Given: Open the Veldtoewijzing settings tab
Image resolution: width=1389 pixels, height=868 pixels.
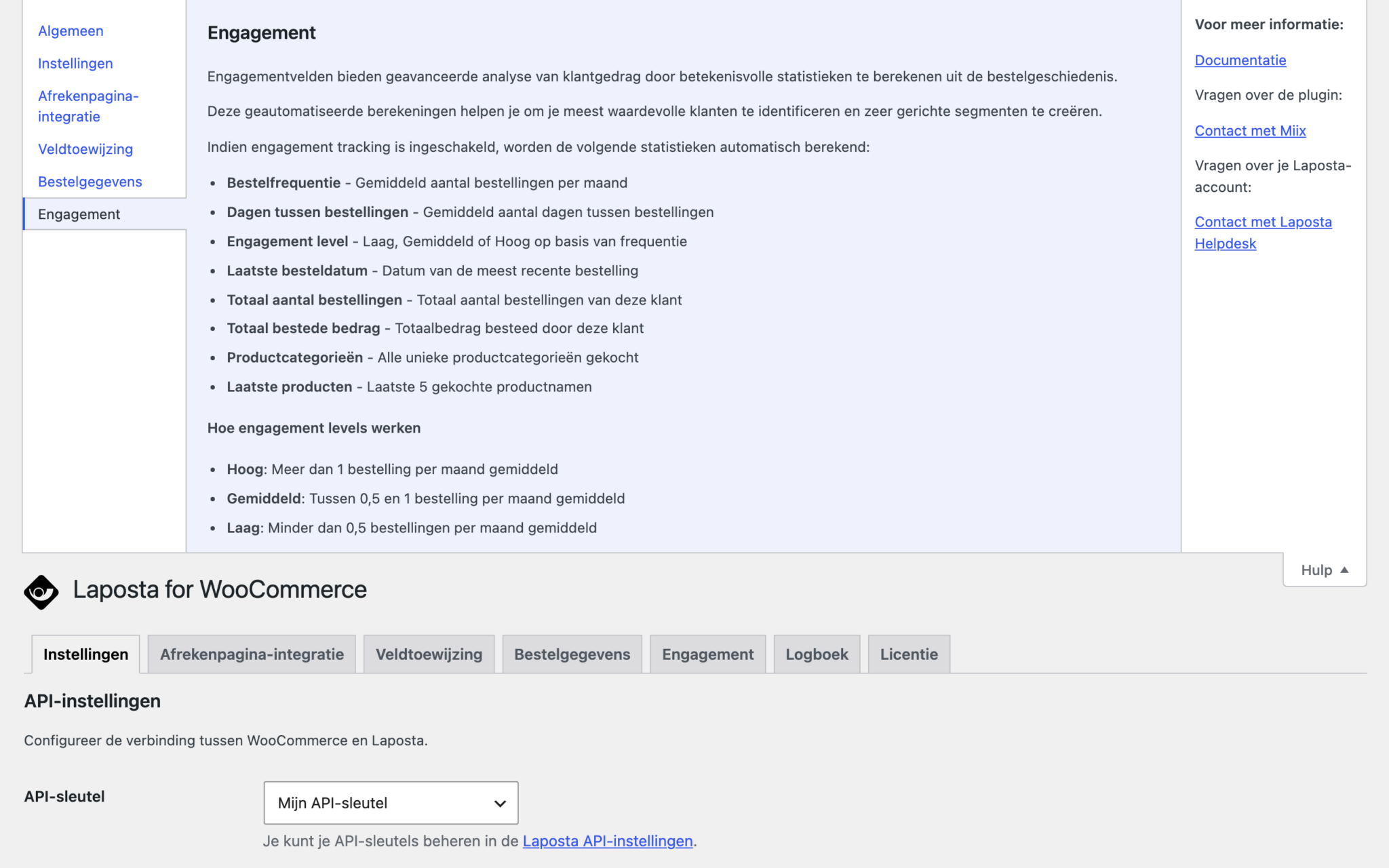Looking at the screenshot, I should tap(429, 654).
